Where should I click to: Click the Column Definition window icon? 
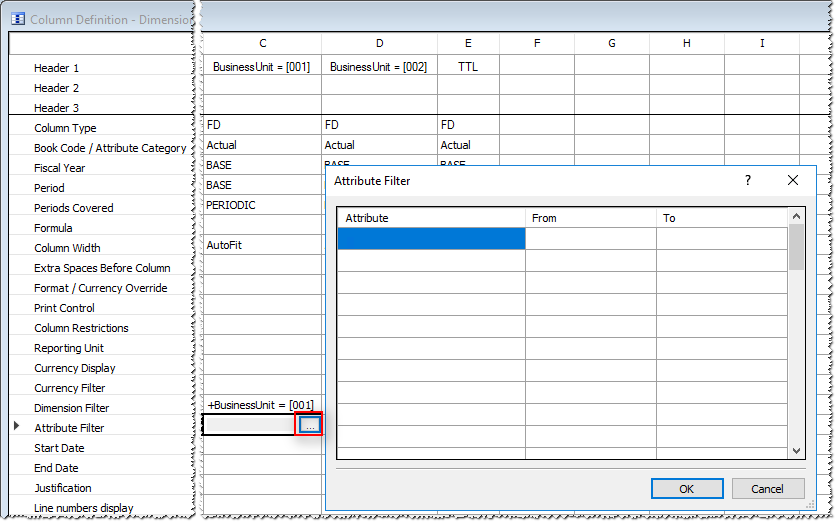point(17,19)
